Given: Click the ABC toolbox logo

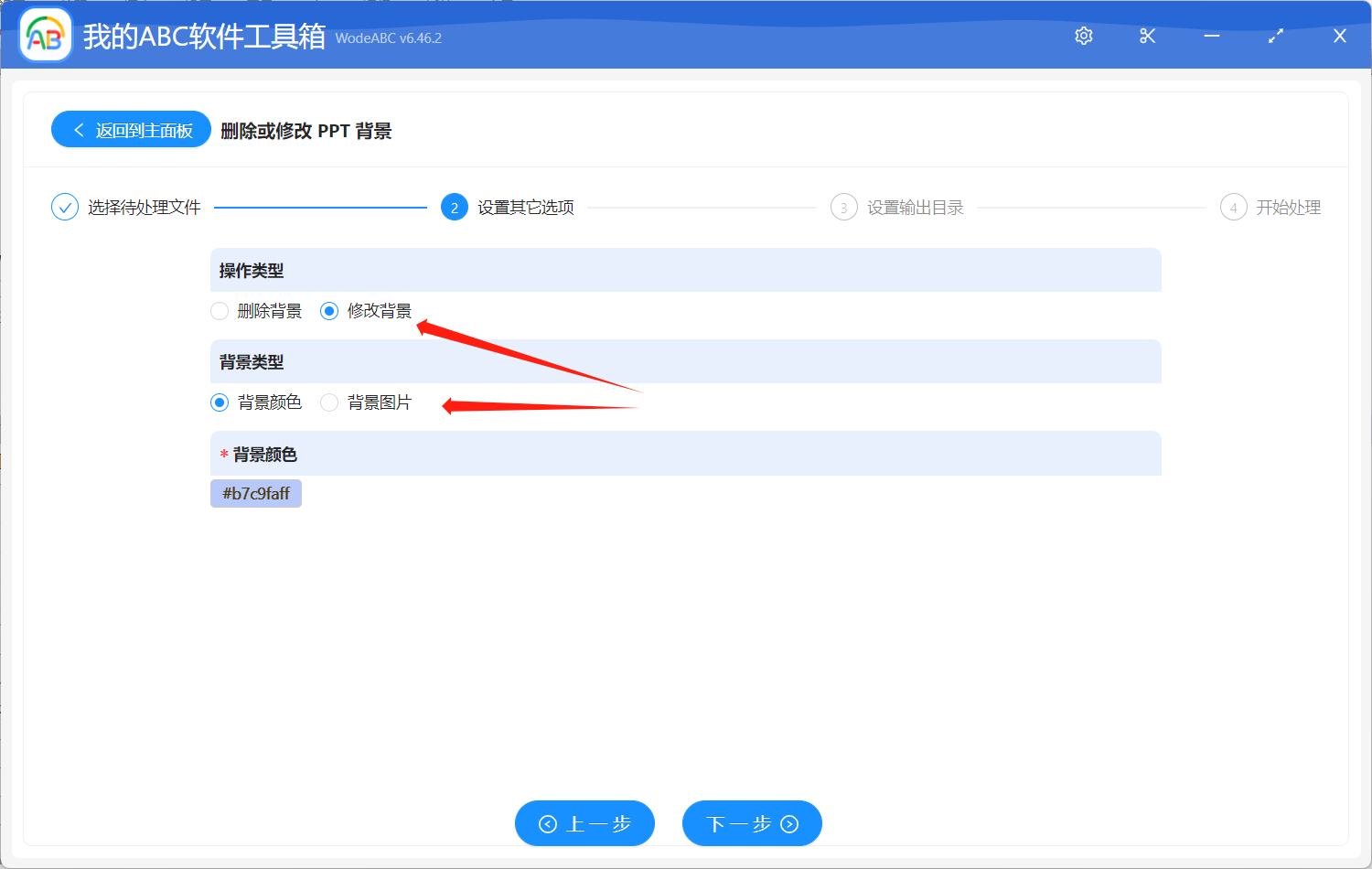Looking at the screenshot, I should pyautogui.click(x=45, y=36).
